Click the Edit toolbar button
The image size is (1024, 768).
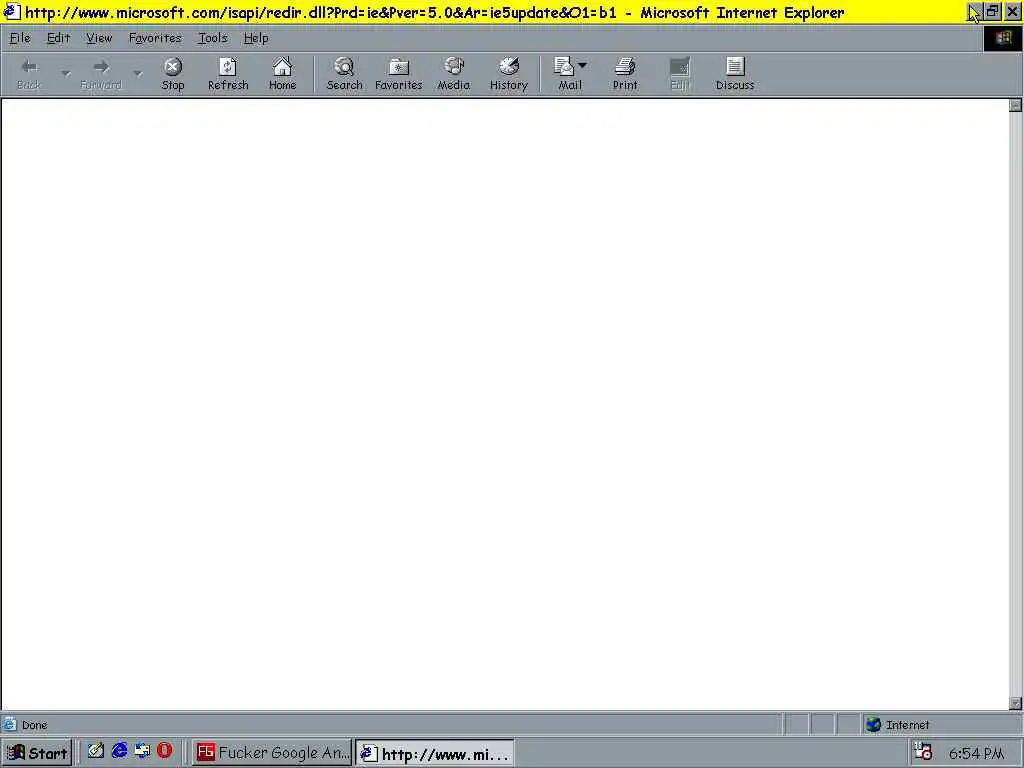click(x=679, y=74)
